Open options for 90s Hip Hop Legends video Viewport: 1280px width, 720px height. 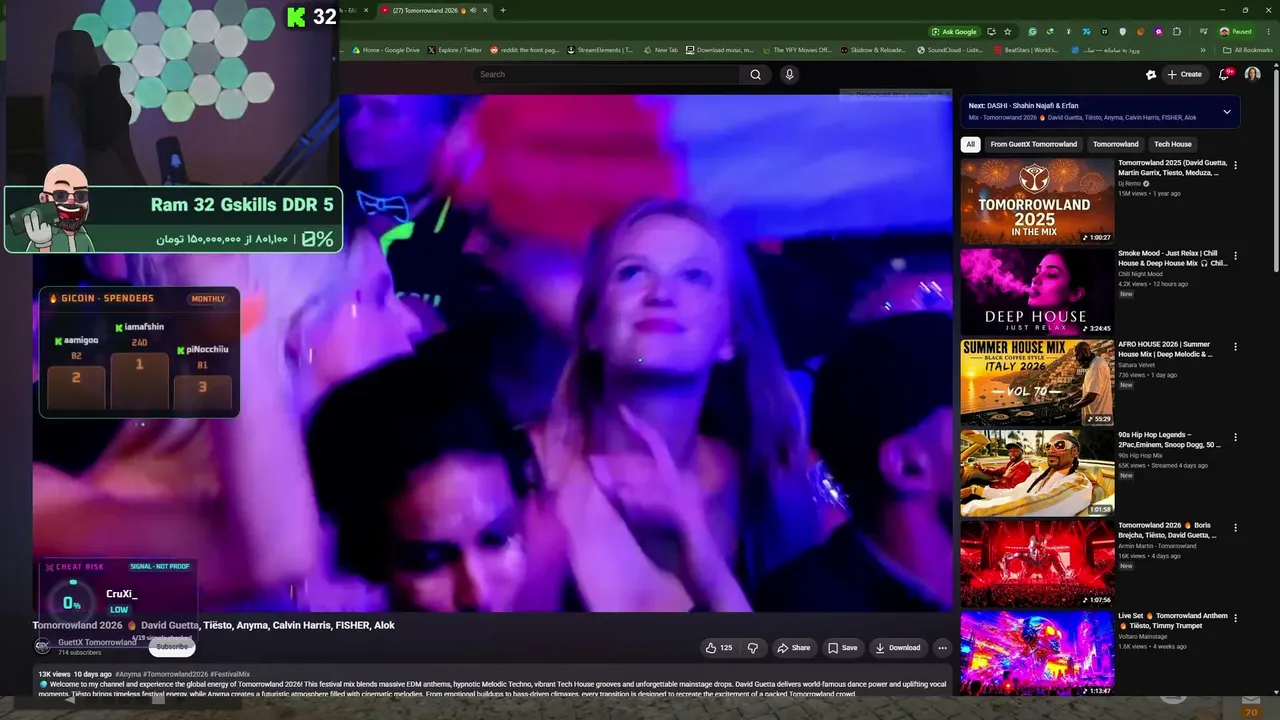coord(1236,438)
